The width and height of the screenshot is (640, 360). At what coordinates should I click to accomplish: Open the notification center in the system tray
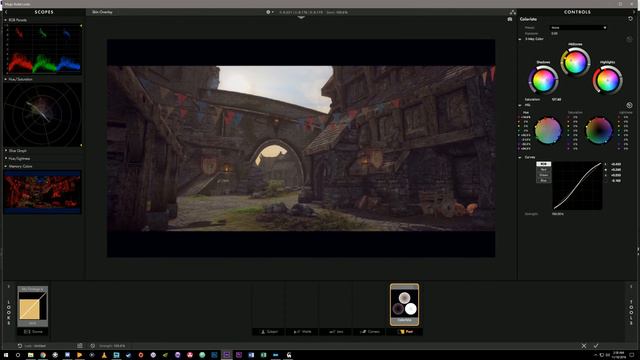click(x=632, y=355)
